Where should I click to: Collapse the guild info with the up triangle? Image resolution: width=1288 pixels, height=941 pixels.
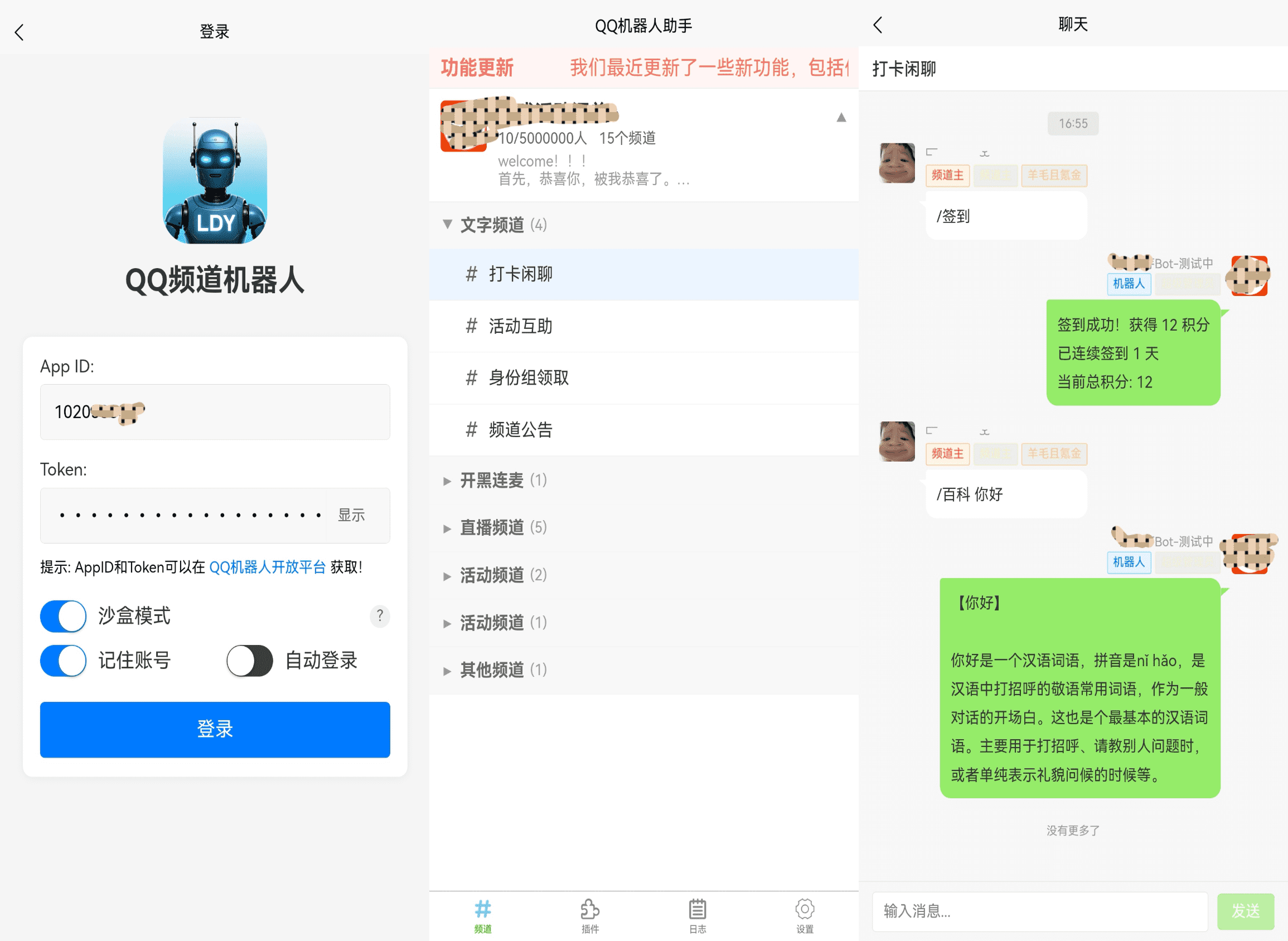coord(841,117)
